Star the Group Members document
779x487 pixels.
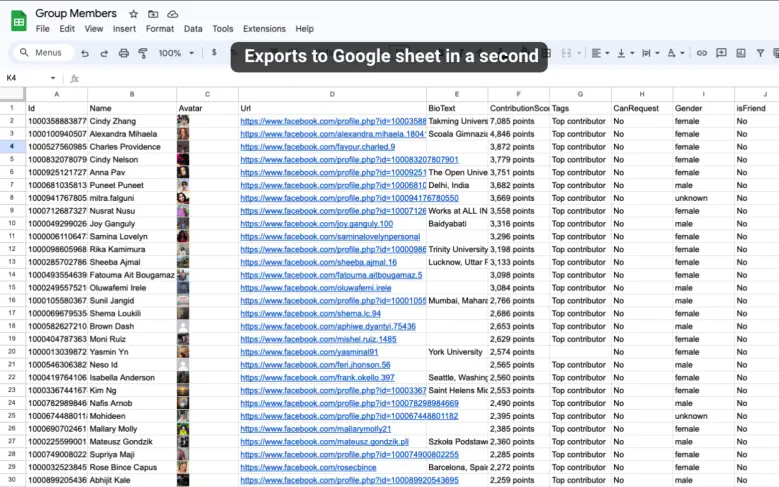[134, 14]
